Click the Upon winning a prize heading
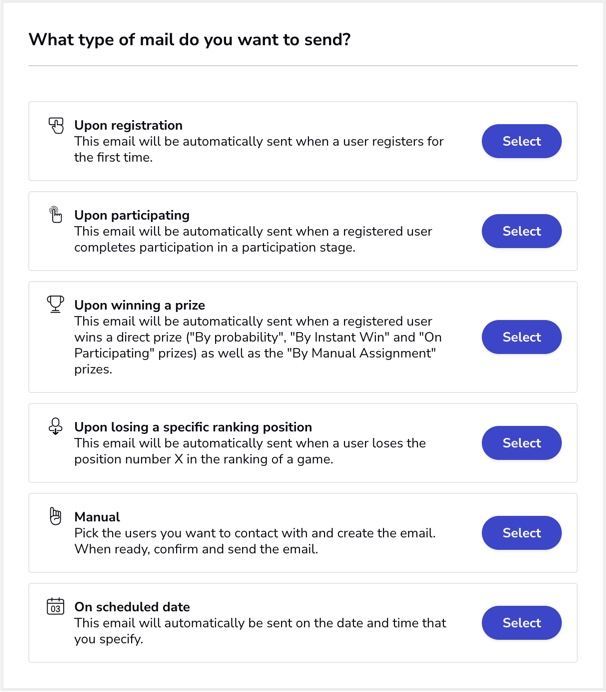The height and width of the screenshot is (692, 606). click(139, 305)
